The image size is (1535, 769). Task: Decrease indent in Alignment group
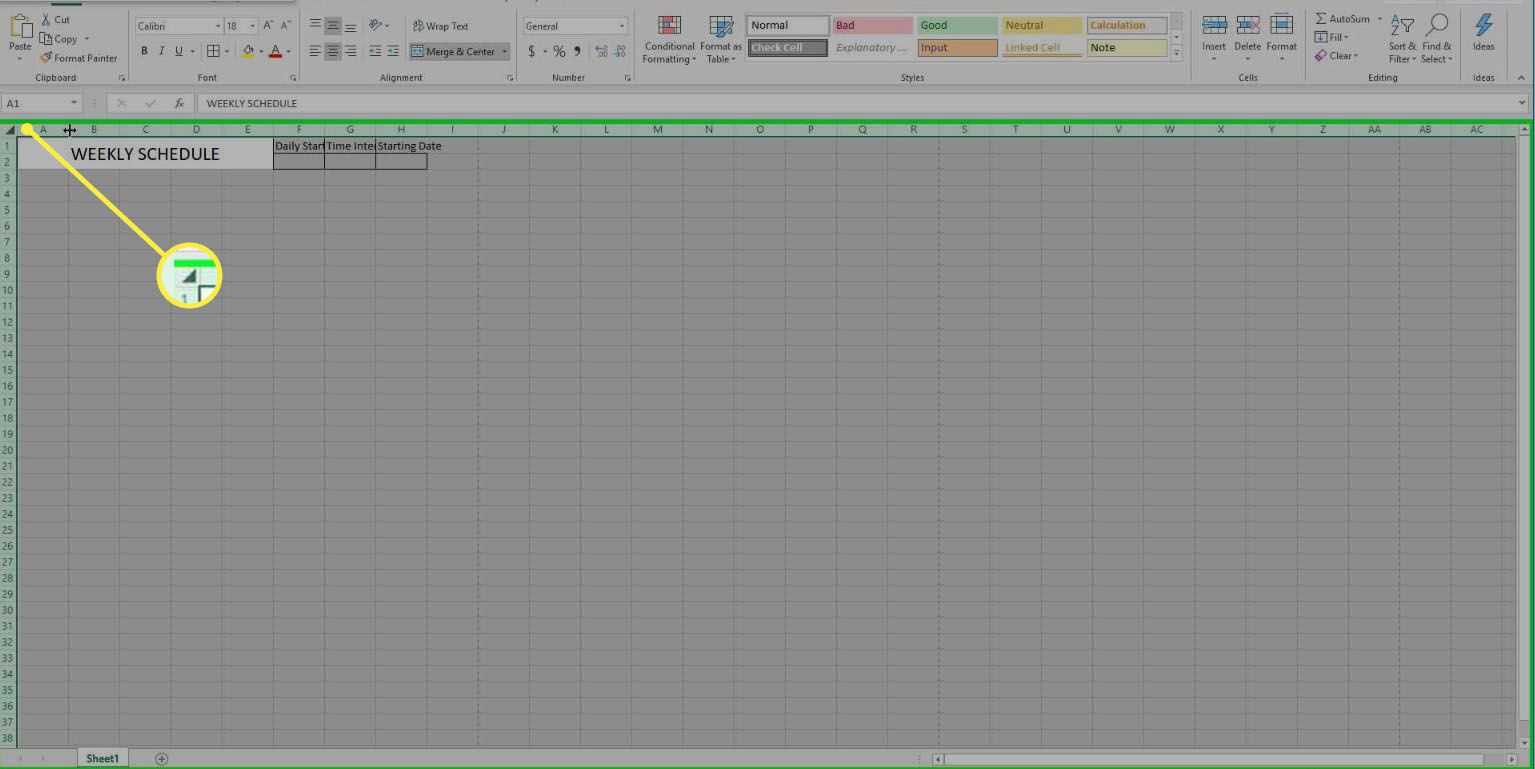[x=374, y=51]
